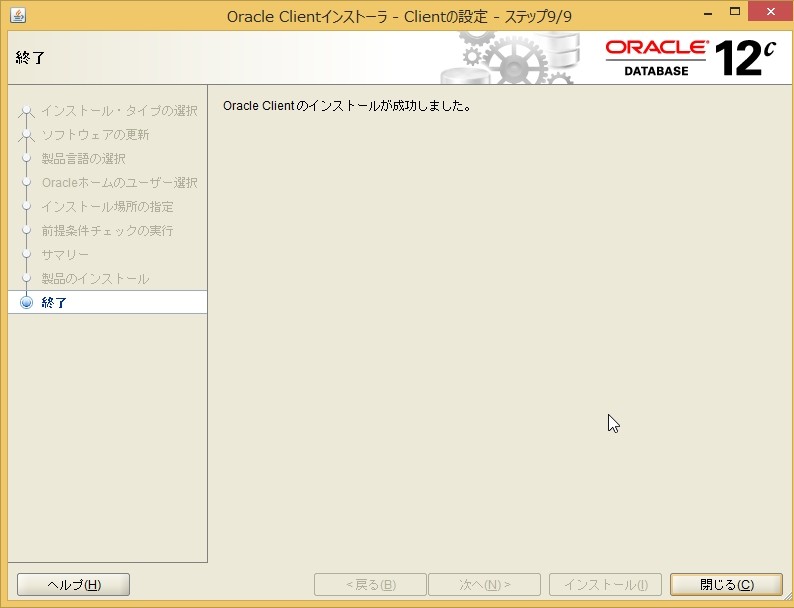The width and height of the screenshot is (794, 608).
Task: Select the 製品言語の選択 step
Action: coord(84,158)
